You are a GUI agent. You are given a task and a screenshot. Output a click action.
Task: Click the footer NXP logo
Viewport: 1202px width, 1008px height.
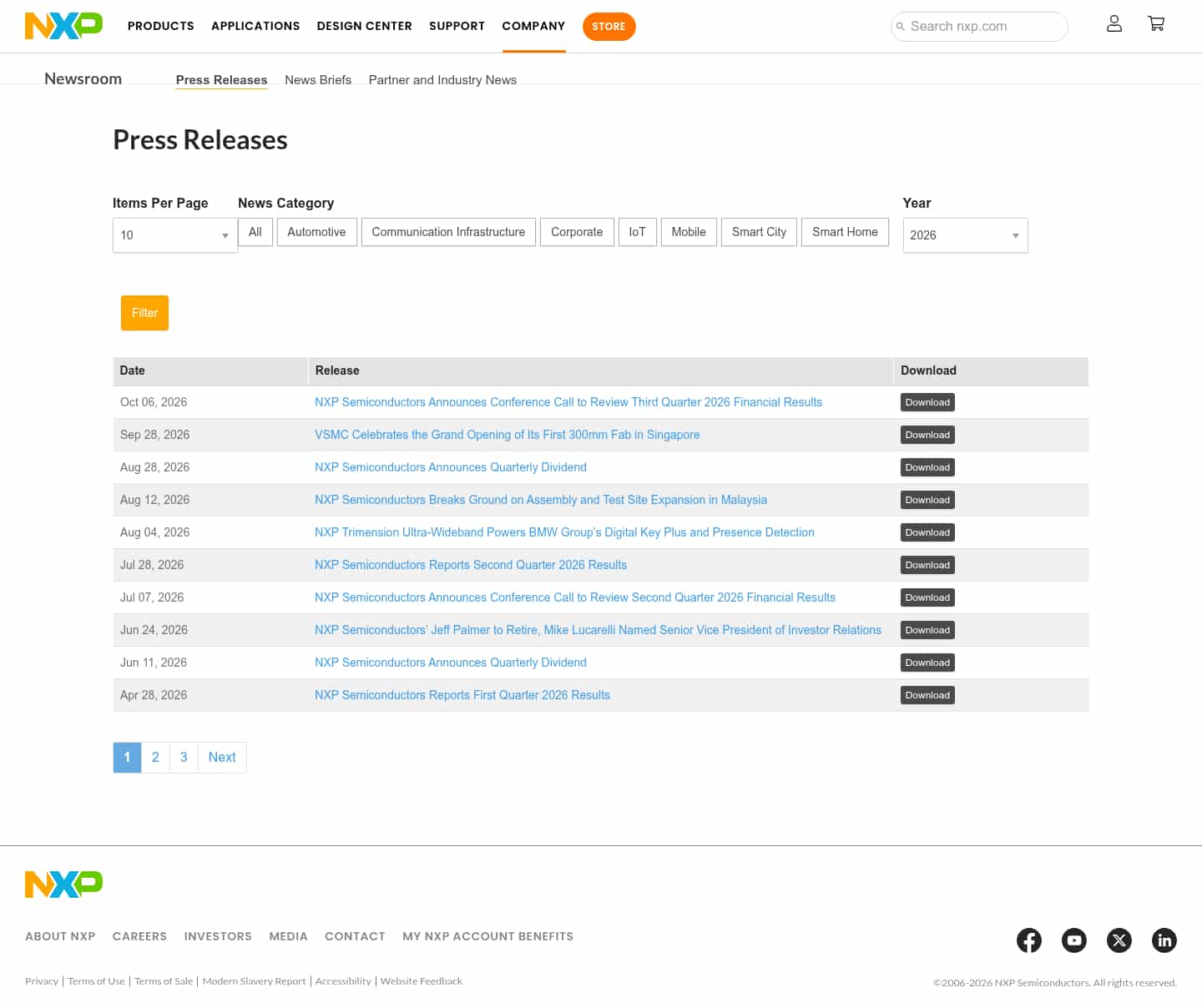[63, 885]
